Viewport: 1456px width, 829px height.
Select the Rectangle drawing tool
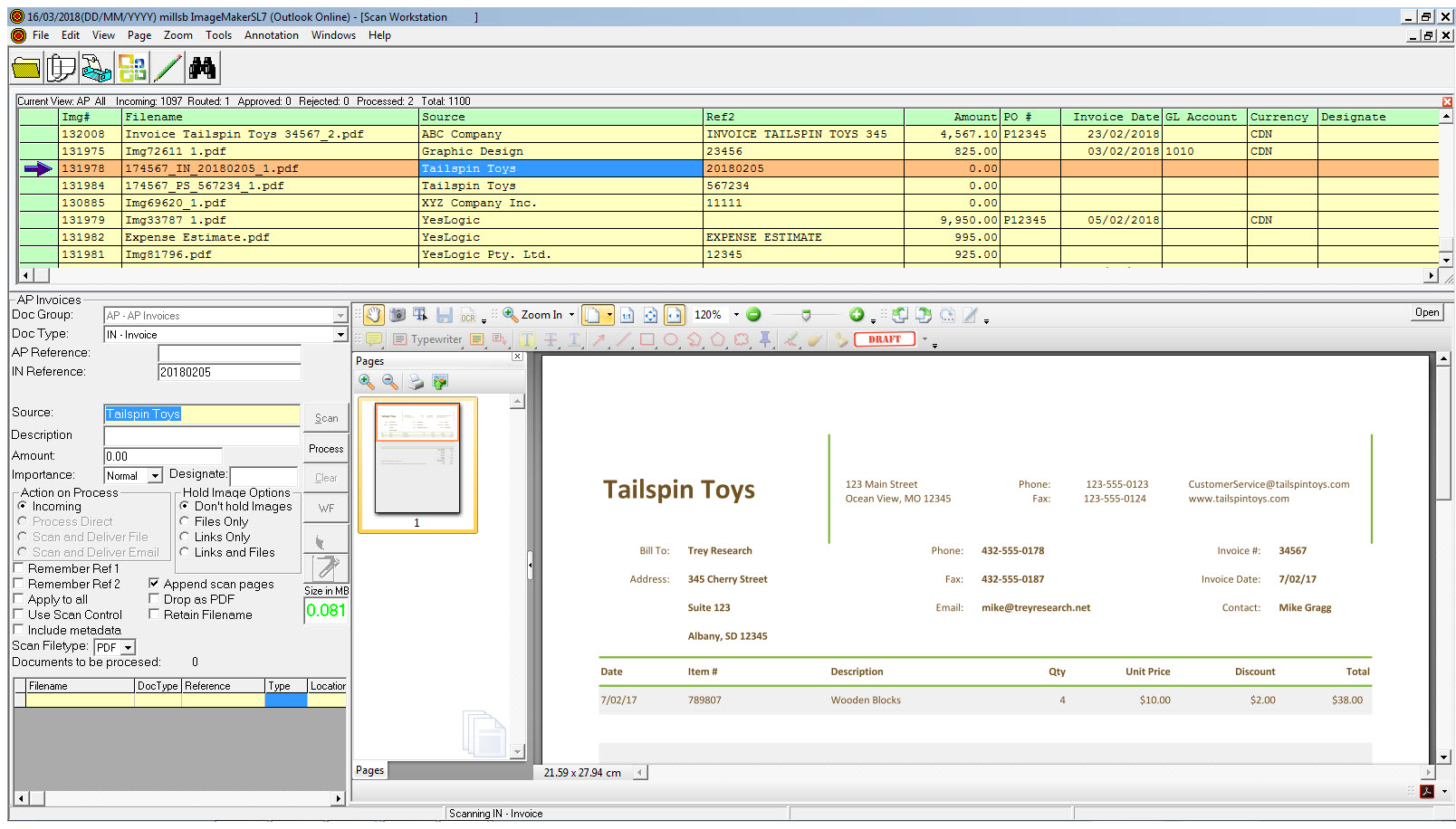coord(647,339)
